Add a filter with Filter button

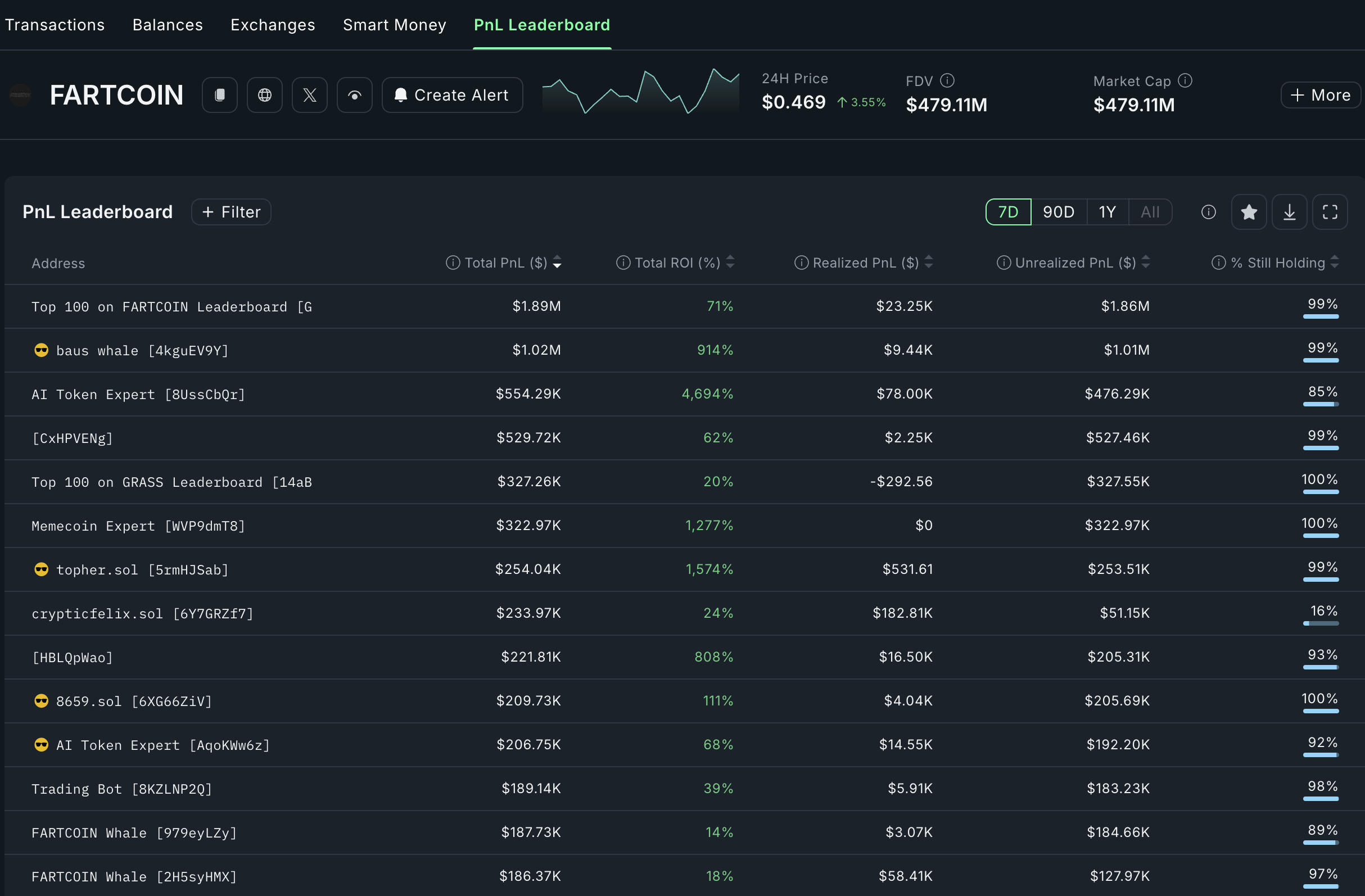231,212
